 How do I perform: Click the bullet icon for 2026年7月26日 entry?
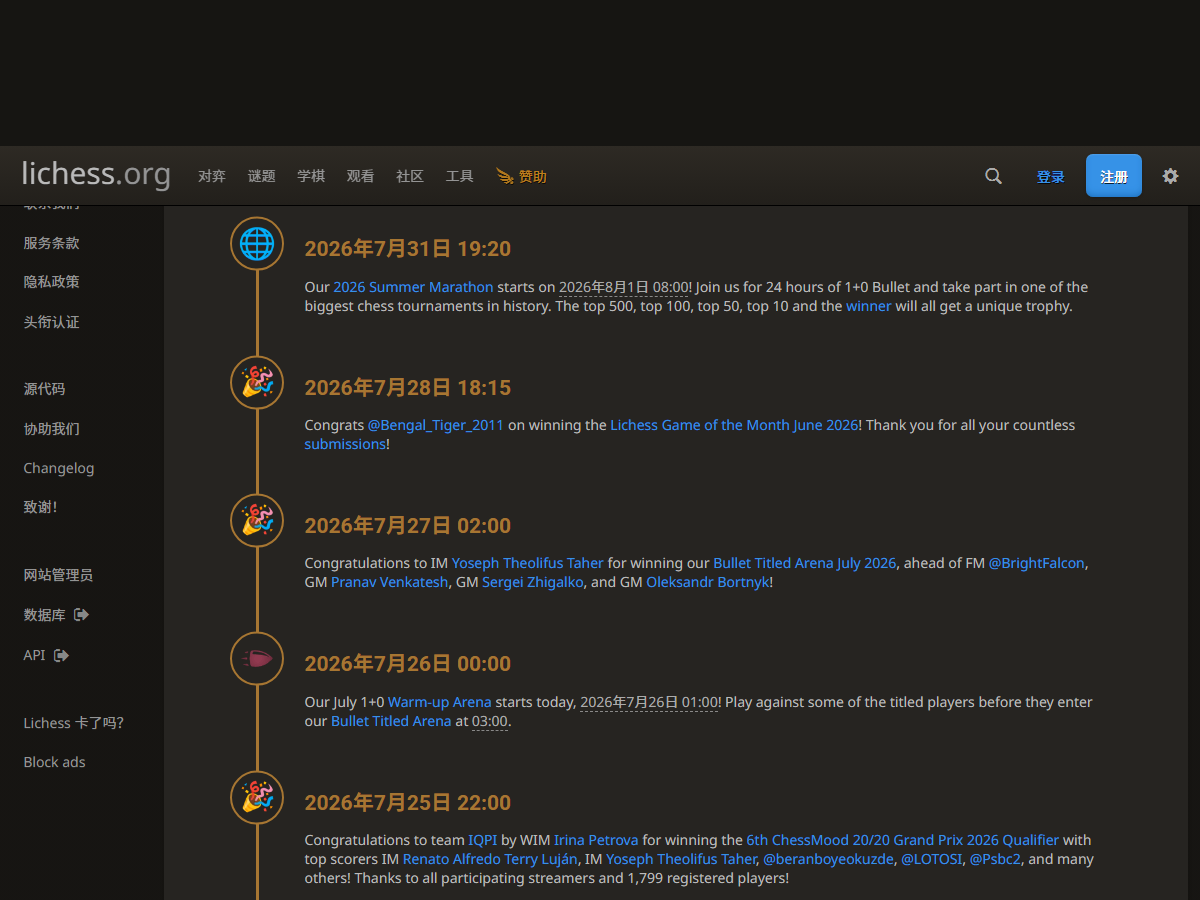pos(257,659)
